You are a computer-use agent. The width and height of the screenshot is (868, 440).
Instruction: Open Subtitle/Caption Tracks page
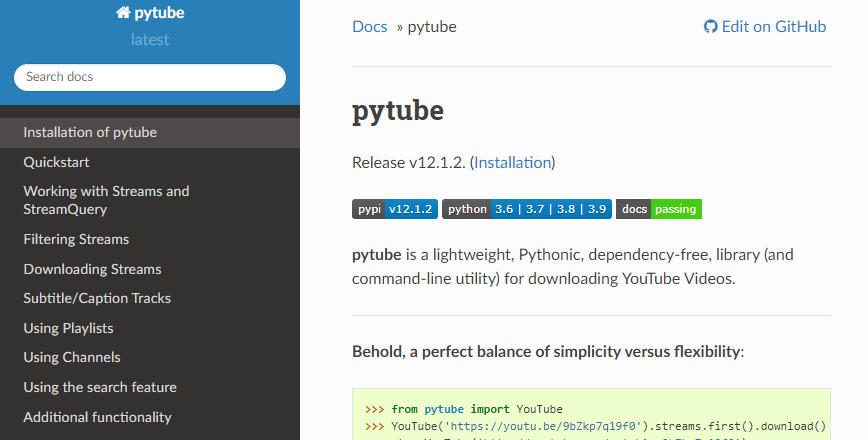(150, 298)
